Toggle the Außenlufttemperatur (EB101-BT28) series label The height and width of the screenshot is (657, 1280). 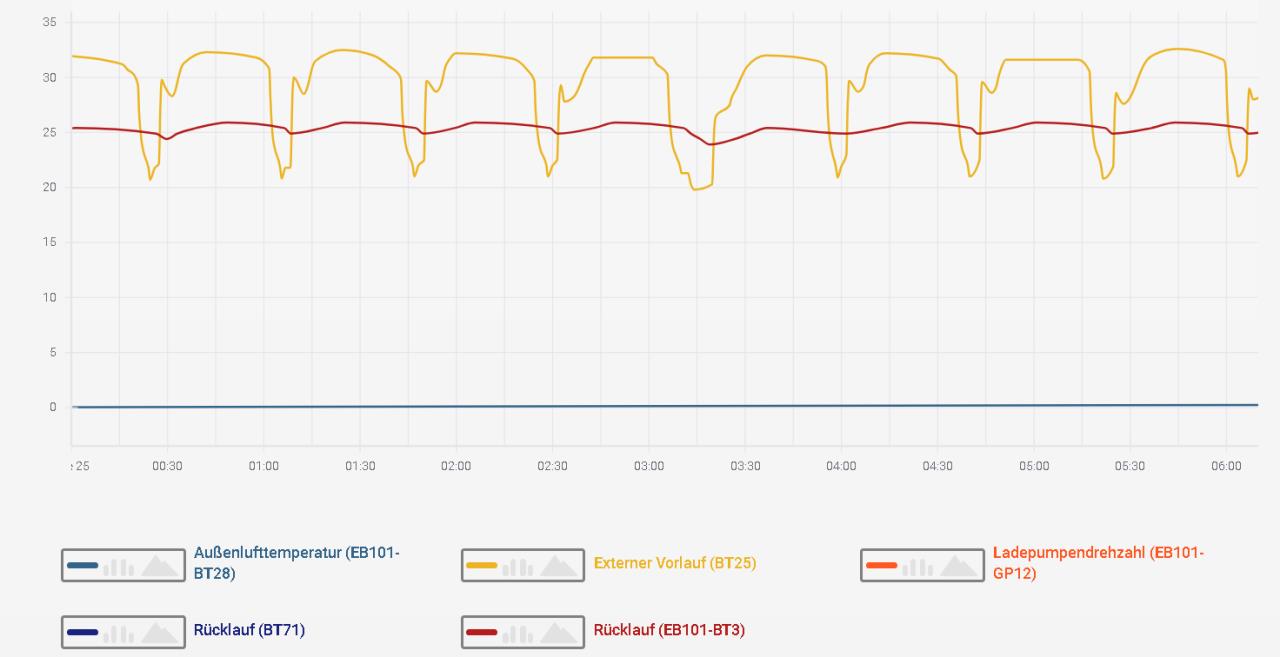click(x=296, y=563)
